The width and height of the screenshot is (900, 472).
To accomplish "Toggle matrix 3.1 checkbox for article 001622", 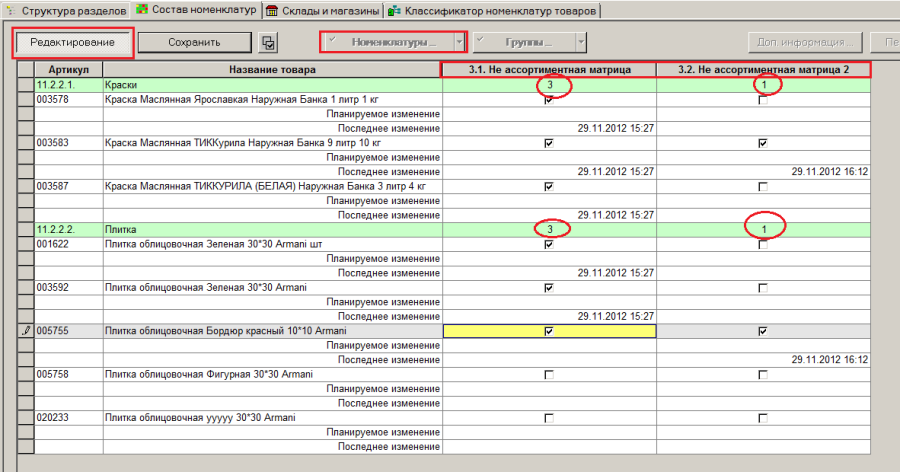I will point(549,245).
